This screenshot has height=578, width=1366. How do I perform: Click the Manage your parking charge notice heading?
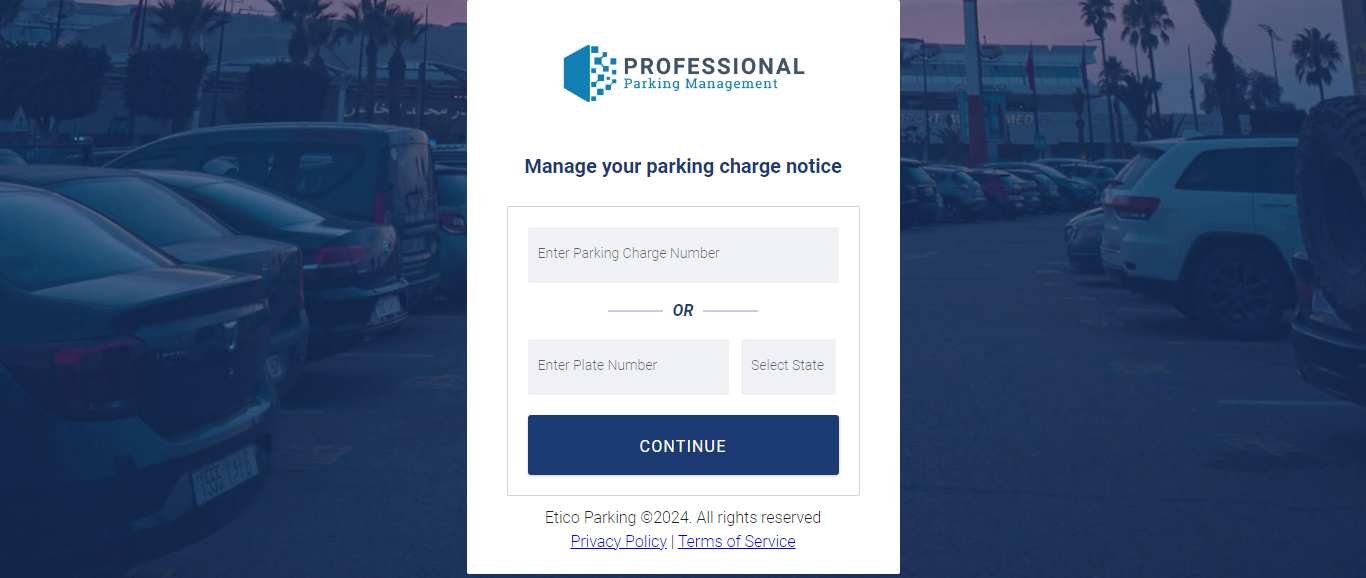pos(683,166)
